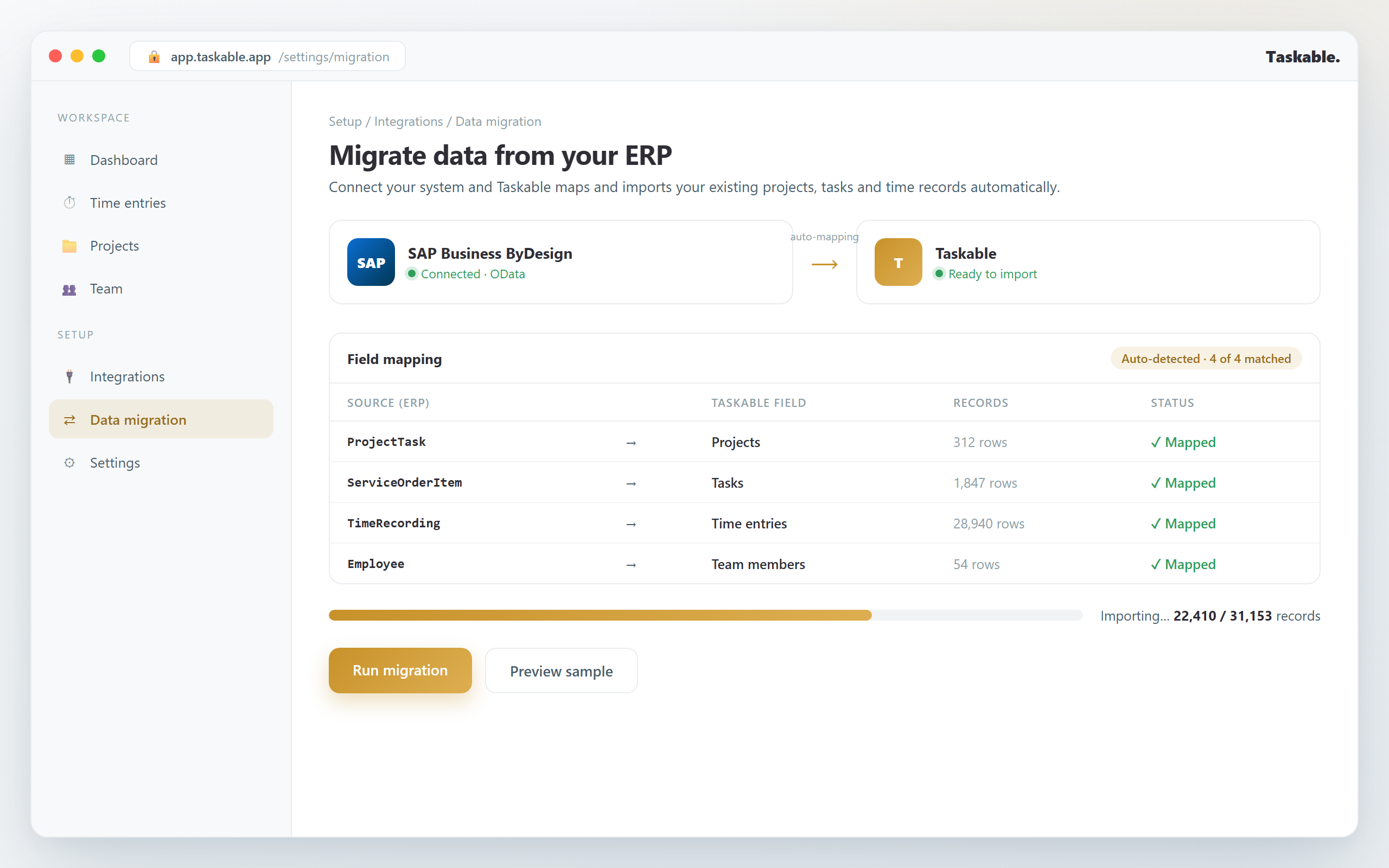Click the Auto-detected 4 of 4 matched badge
Image resolution: width=1389 pixels, height=868 pixels.
[x=1206, y=358]
